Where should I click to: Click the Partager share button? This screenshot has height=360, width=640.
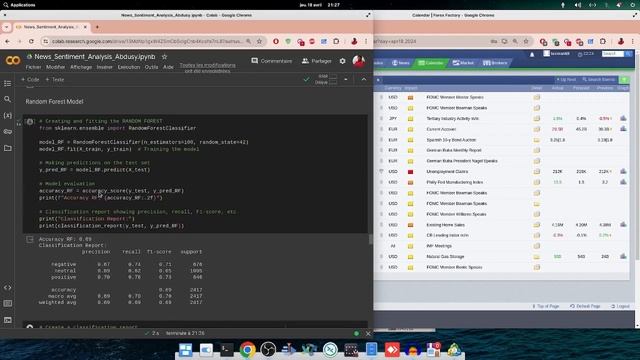317,61
